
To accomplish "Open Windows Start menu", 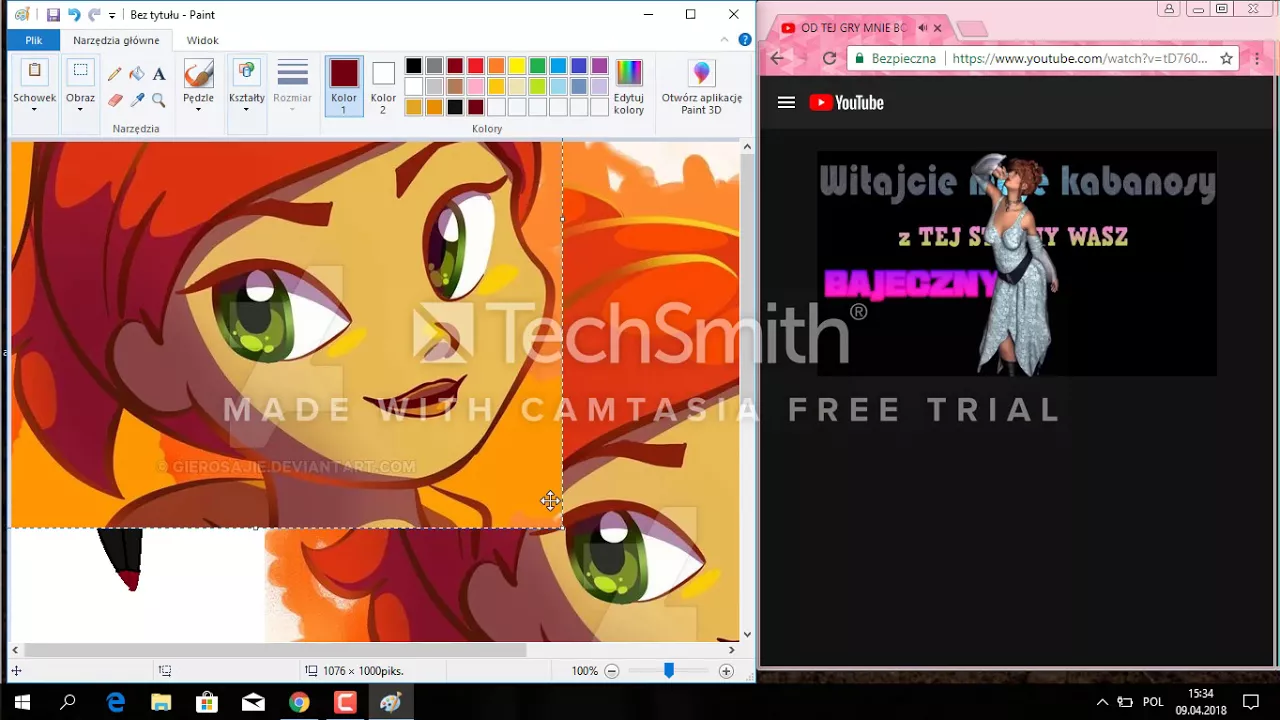I will point(22,702).
